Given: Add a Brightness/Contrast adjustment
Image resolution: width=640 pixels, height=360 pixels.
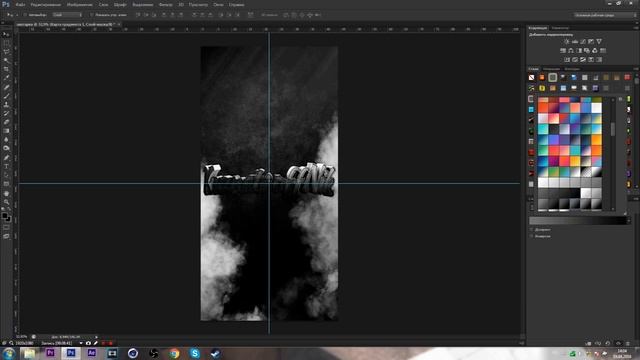Looking at the screenshot, I should [567, 42].
